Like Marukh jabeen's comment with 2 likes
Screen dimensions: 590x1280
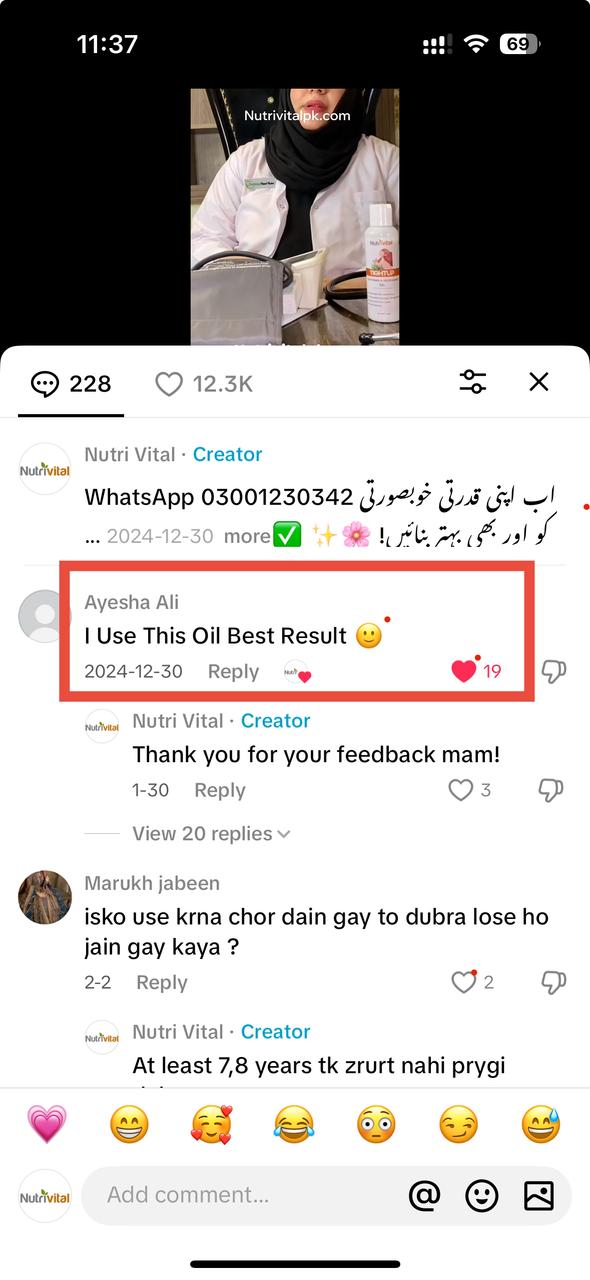(x=463, y=982)
